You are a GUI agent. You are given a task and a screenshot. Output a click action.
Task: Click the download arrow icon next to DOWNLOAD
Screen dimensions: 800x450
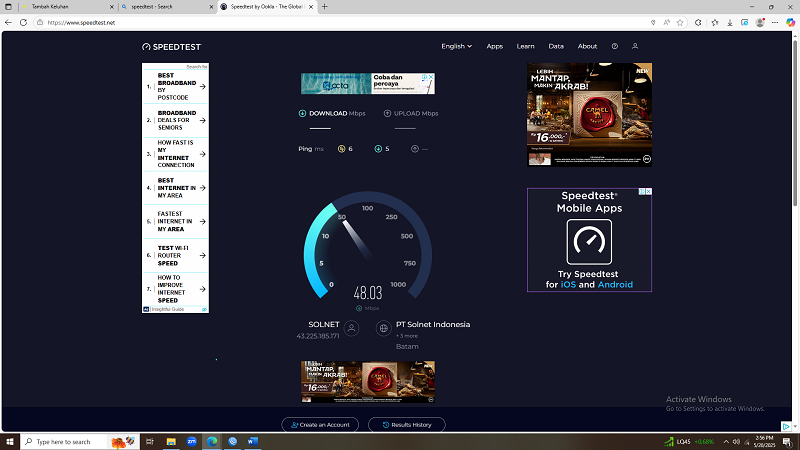coord(302,113)
